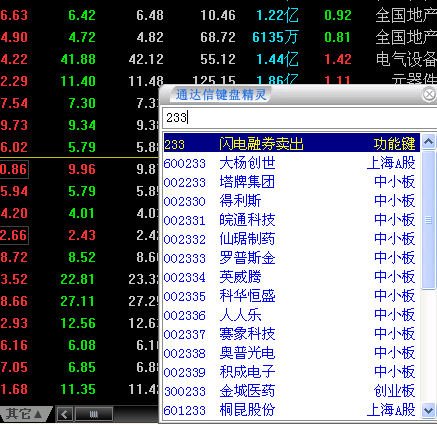Click the 6135万 volume cell
Viewport: 437px width, 425px height.
pyautogui.click(x=275, y=37)
